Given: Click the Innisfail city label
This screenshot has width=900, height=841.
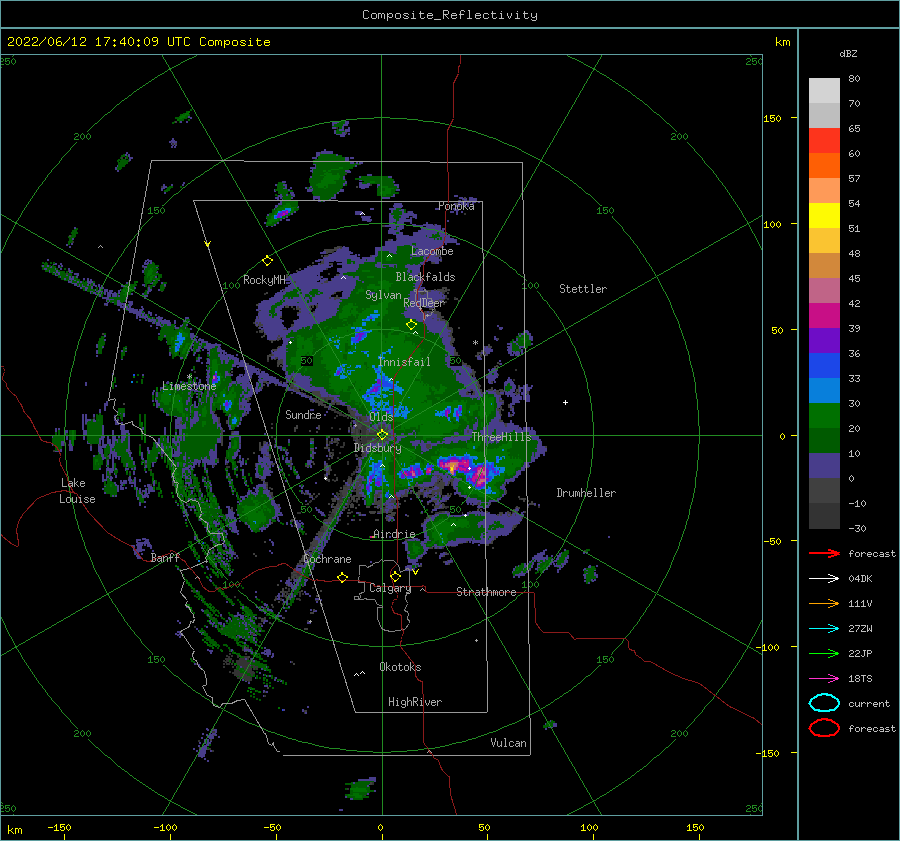Looking at the screenshot, I should [404, 362].
